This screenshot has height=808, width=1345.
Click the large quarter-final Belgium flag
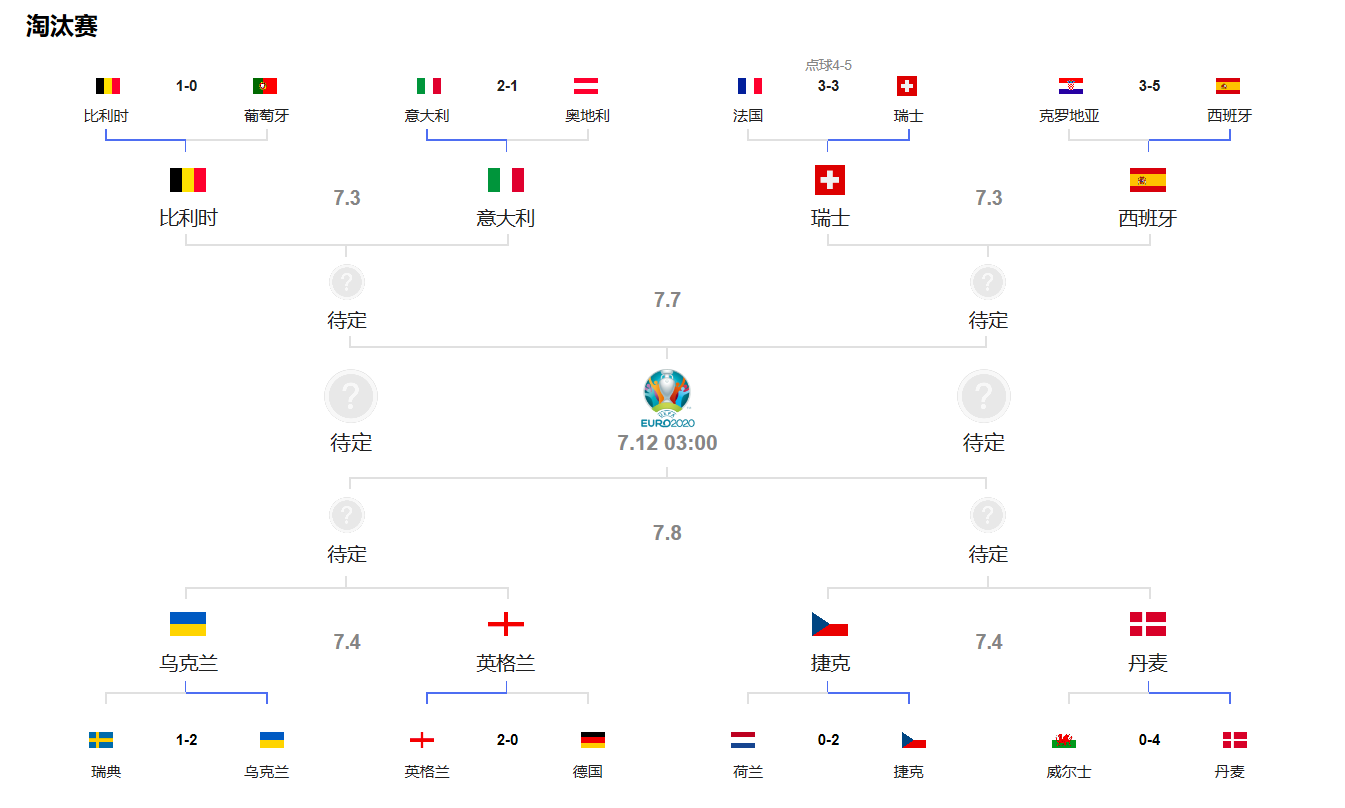pos(188,180)
